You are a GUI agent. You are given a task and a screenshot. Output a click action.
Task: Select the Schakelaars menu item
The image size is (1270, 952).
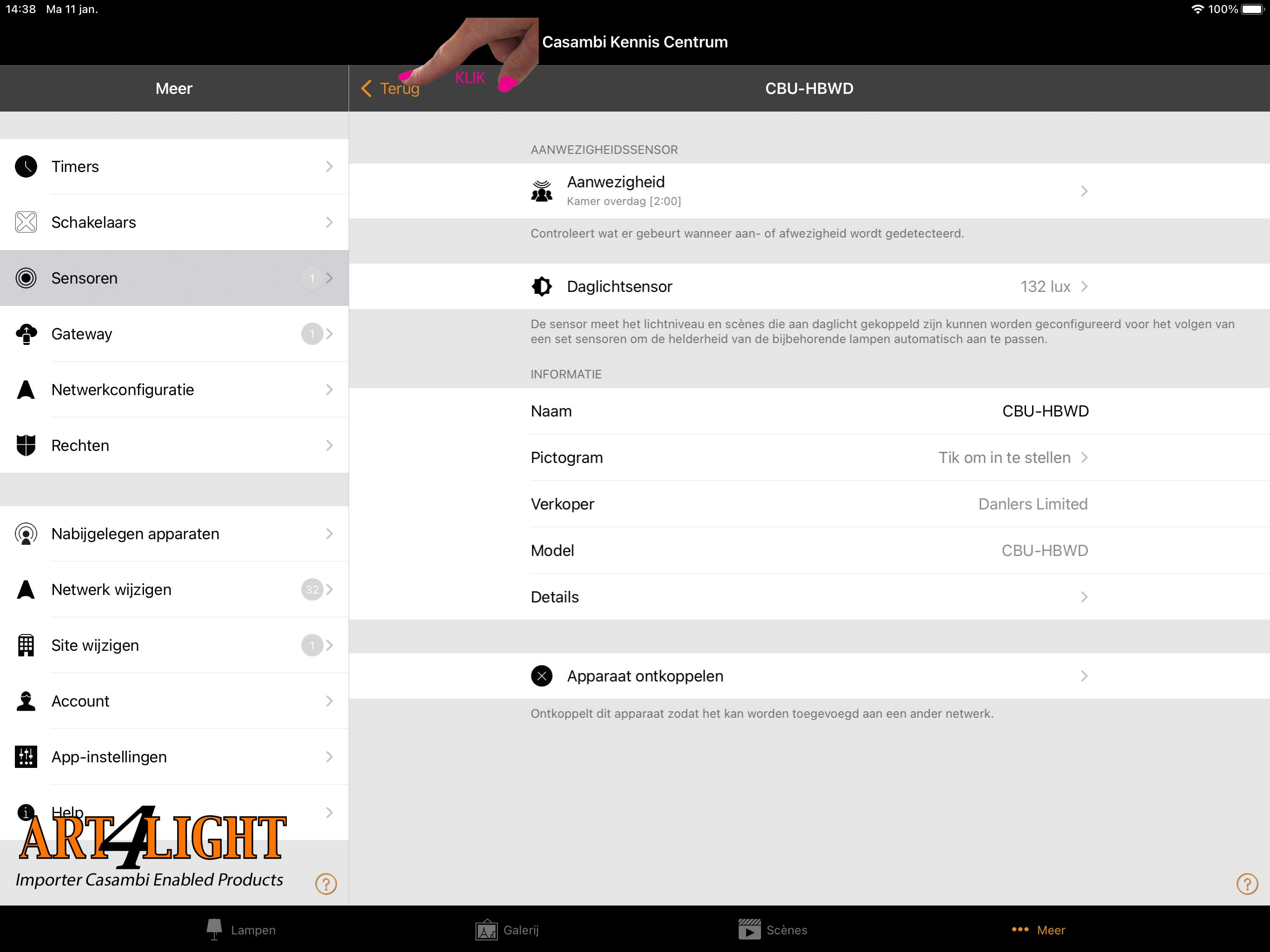(174, 222)
